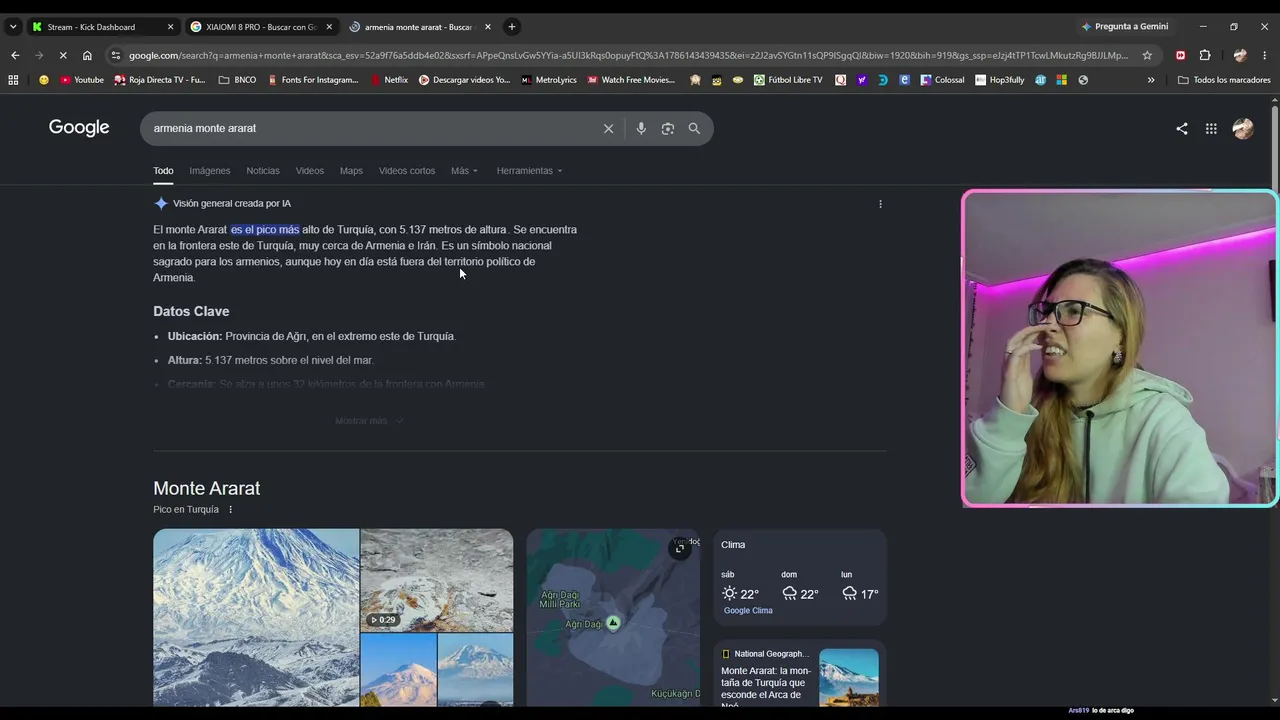Viewport: 1280px width, 720px height.
Task: Open the Hop3fully bookmark
Action: tap(1000, 80)
